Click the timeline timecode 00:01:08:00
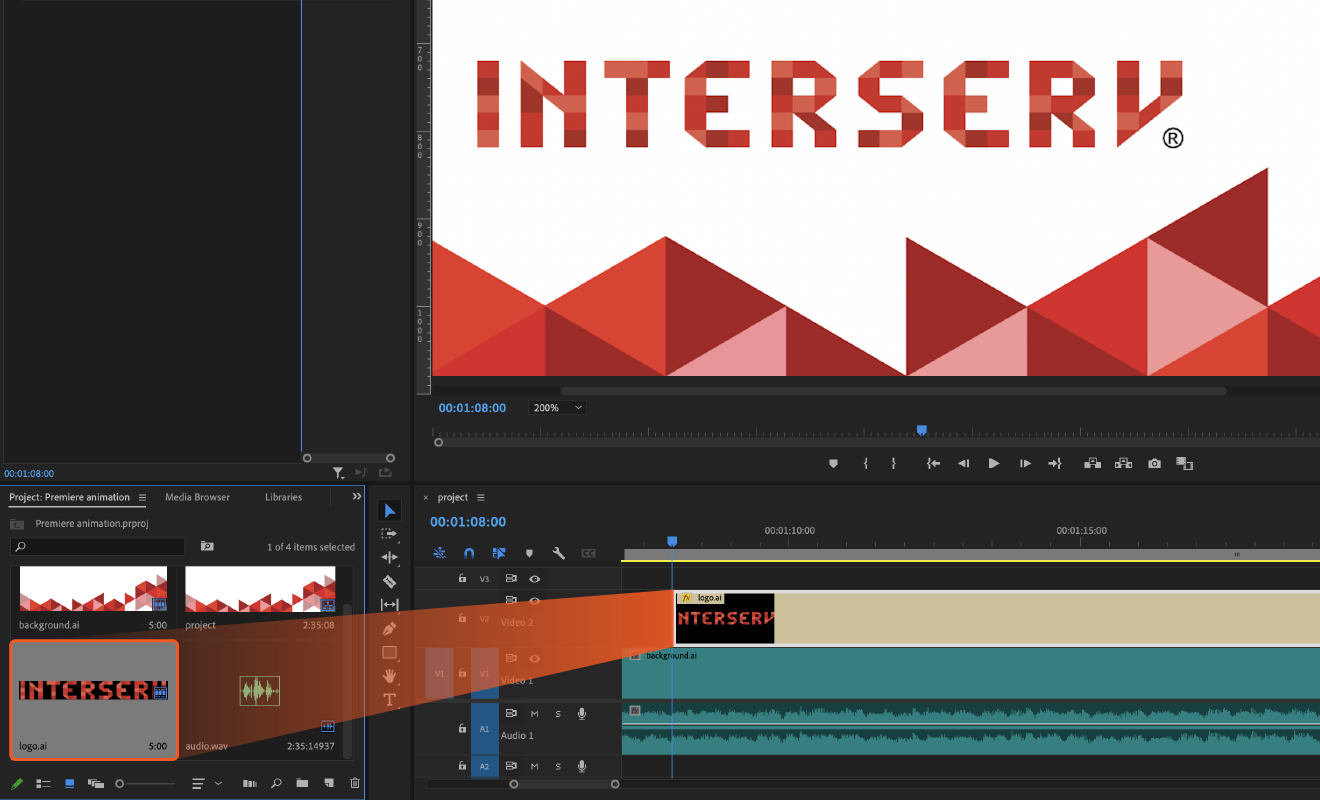This screenshot has width=1320, height=800. pos(468,522)
